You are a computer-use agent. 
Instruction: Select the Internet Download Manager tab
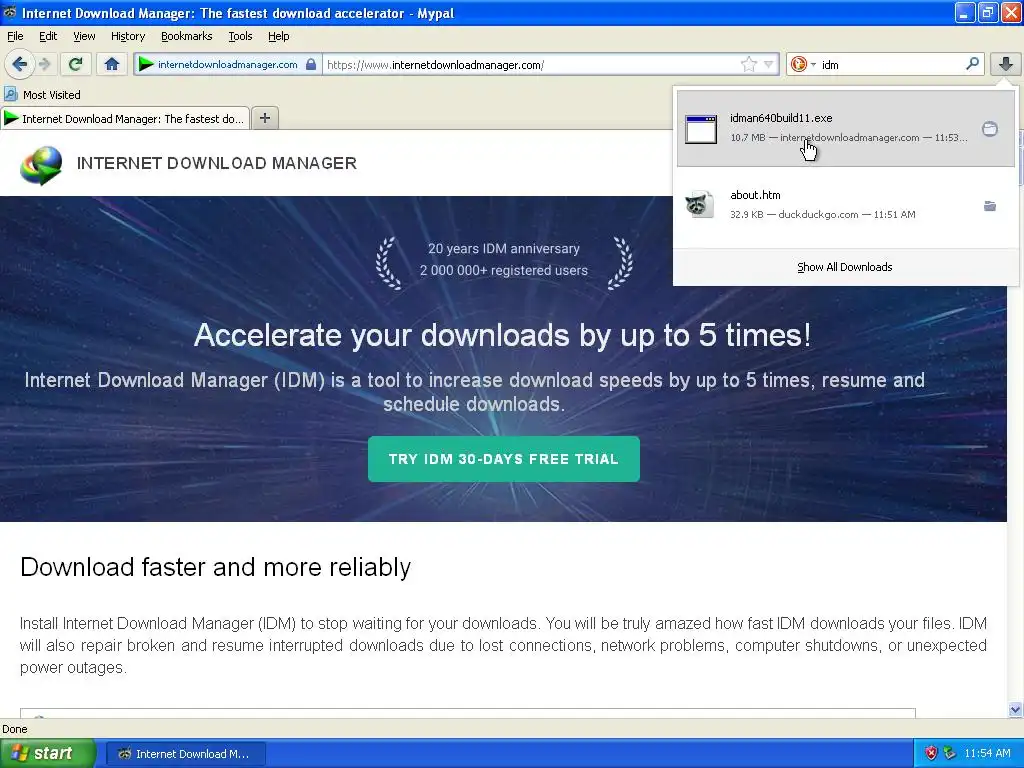click(x=125, y=118)
